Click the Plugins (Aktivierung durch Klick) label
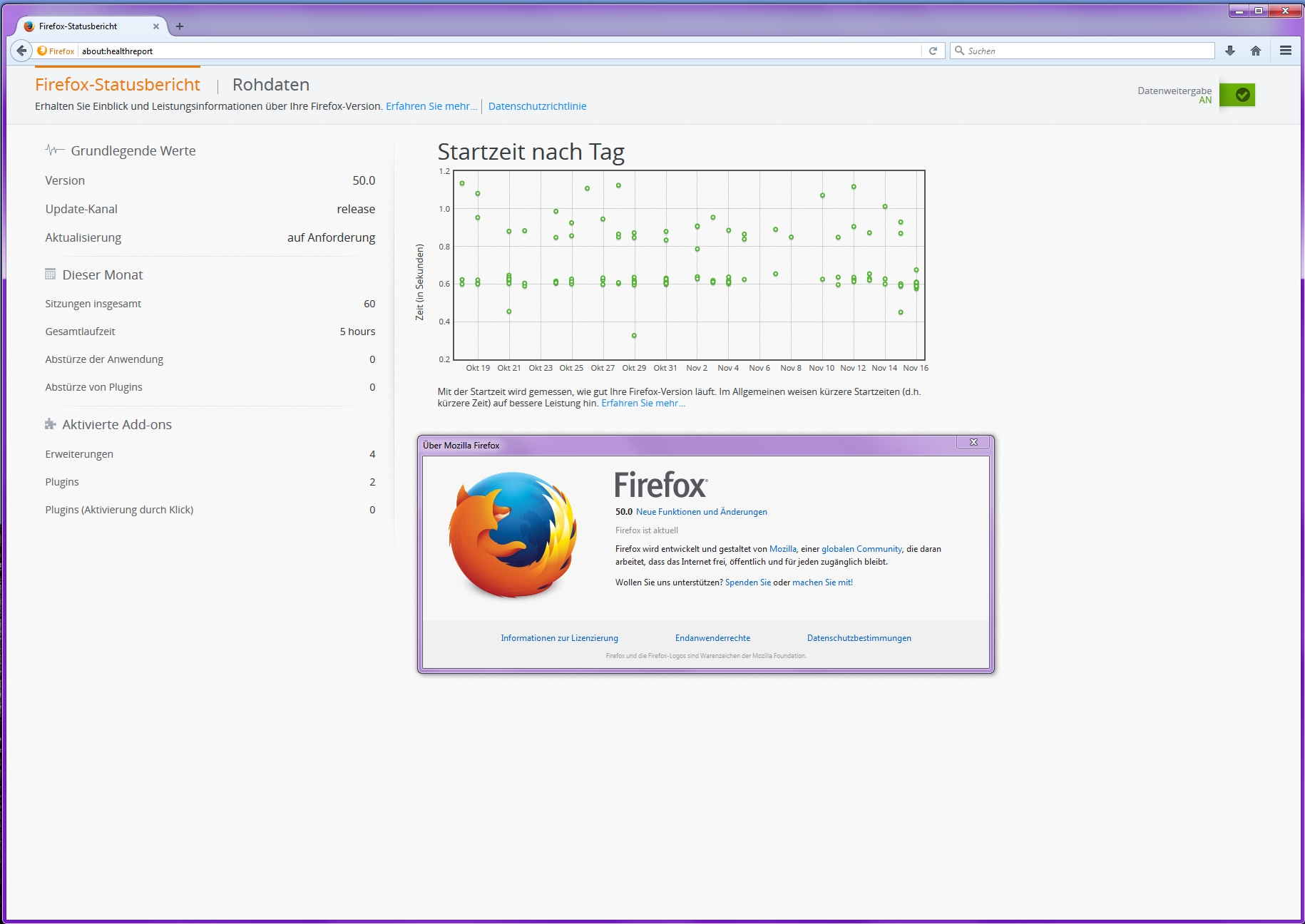Image resolution: width=1305 pixels, height=924 pixels. point(119,510)
